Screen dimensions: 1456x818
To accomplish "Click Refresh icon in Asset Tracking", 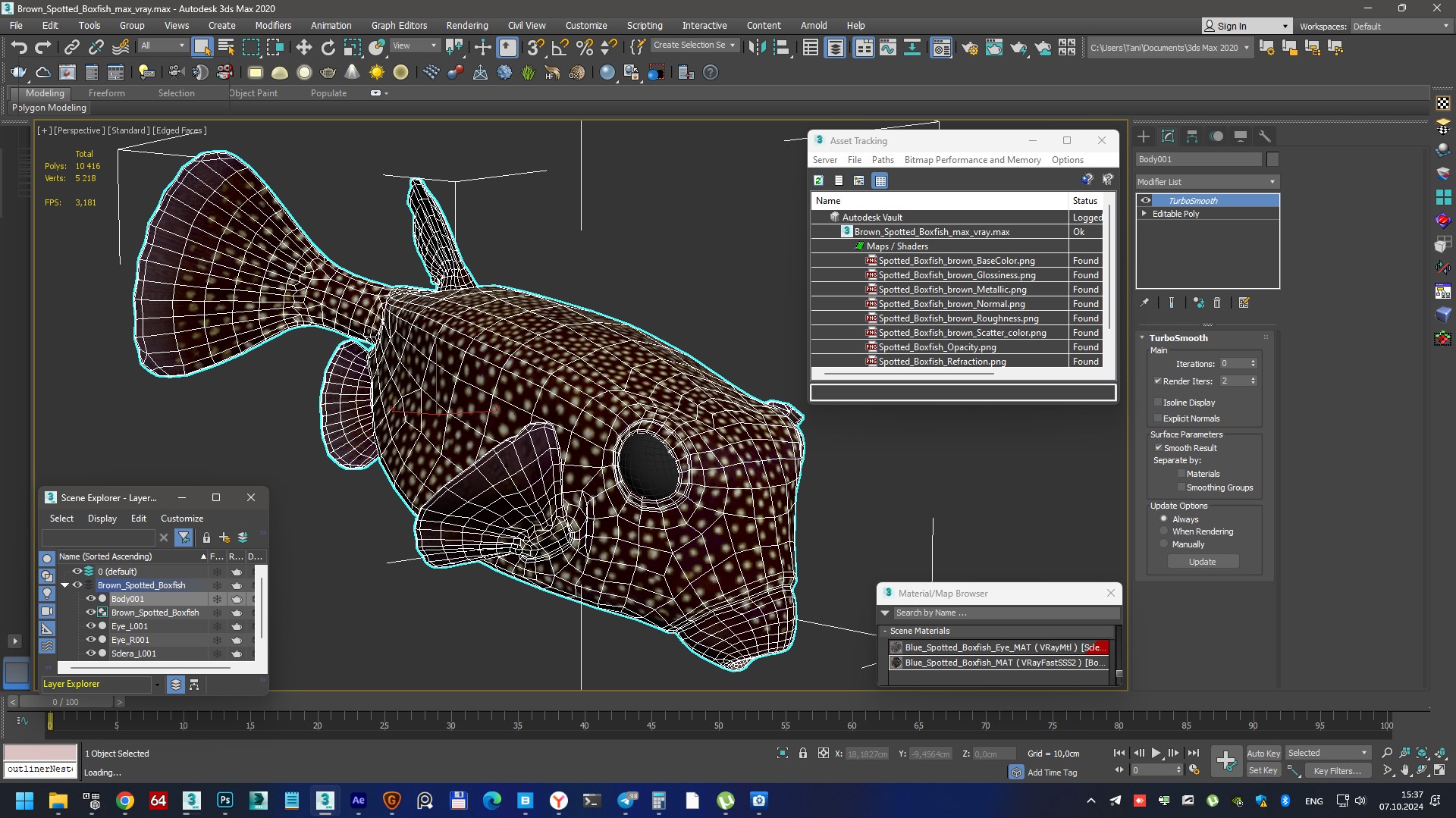I will click(818, 180).
